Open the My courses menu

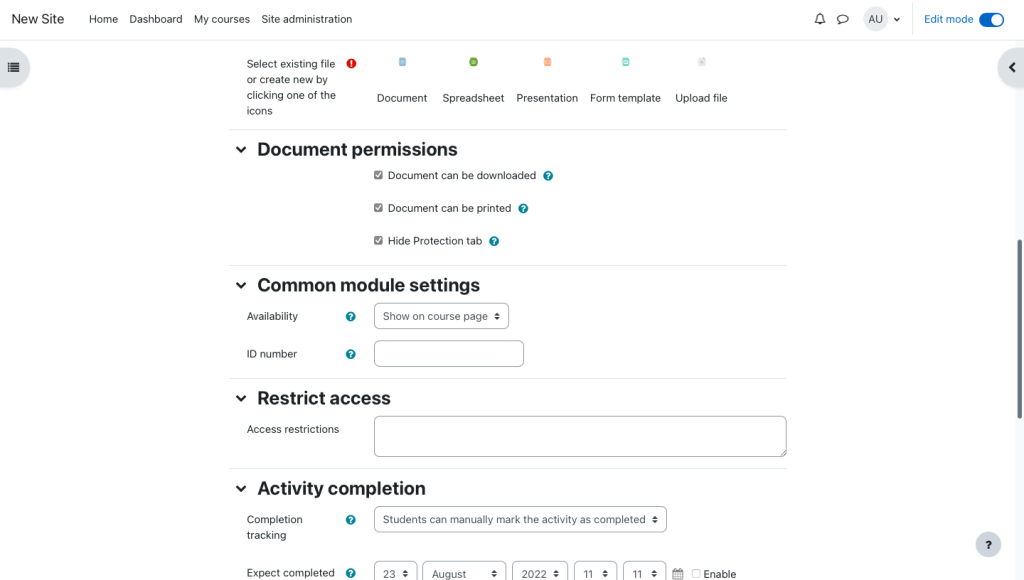point(222,19)
